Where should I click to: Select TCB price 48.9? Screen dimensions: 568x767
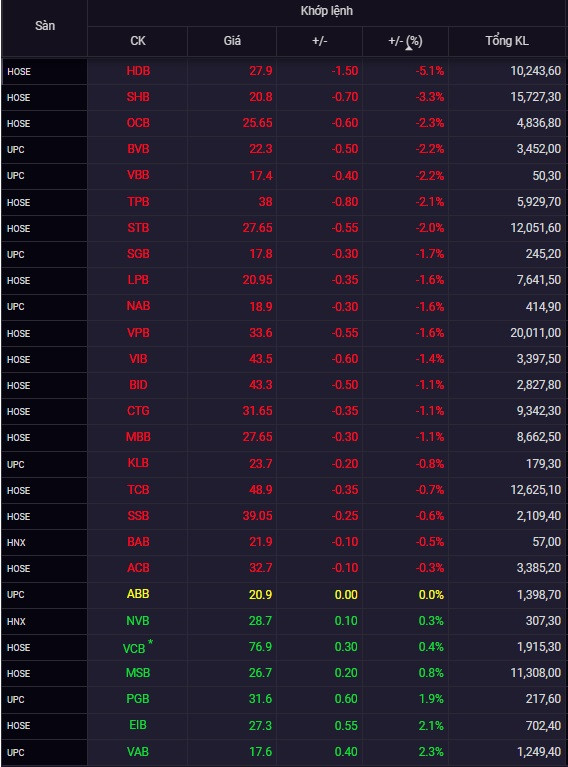260,490
